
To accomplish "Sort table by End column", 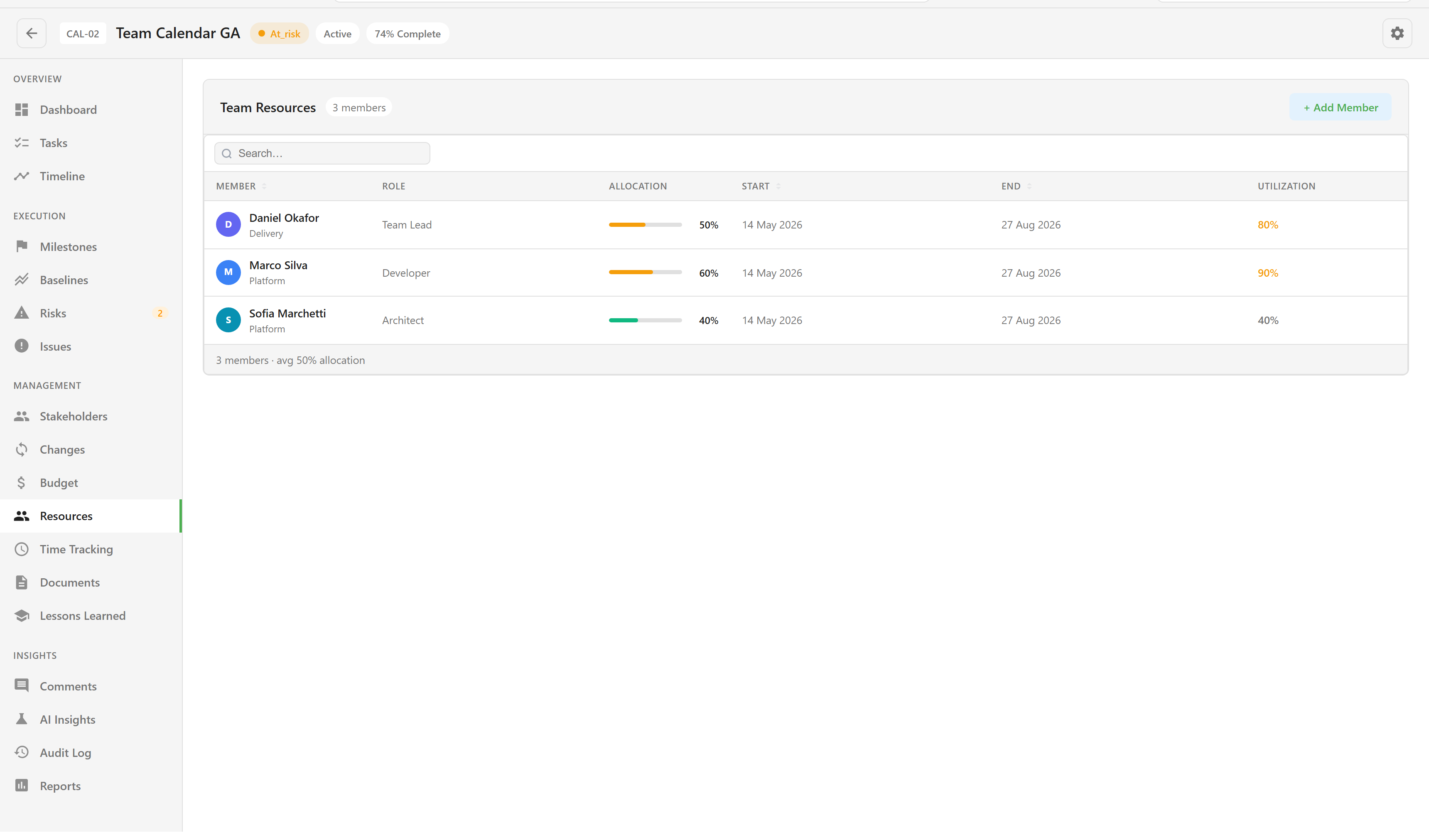I will click(x=1016, y=187).
